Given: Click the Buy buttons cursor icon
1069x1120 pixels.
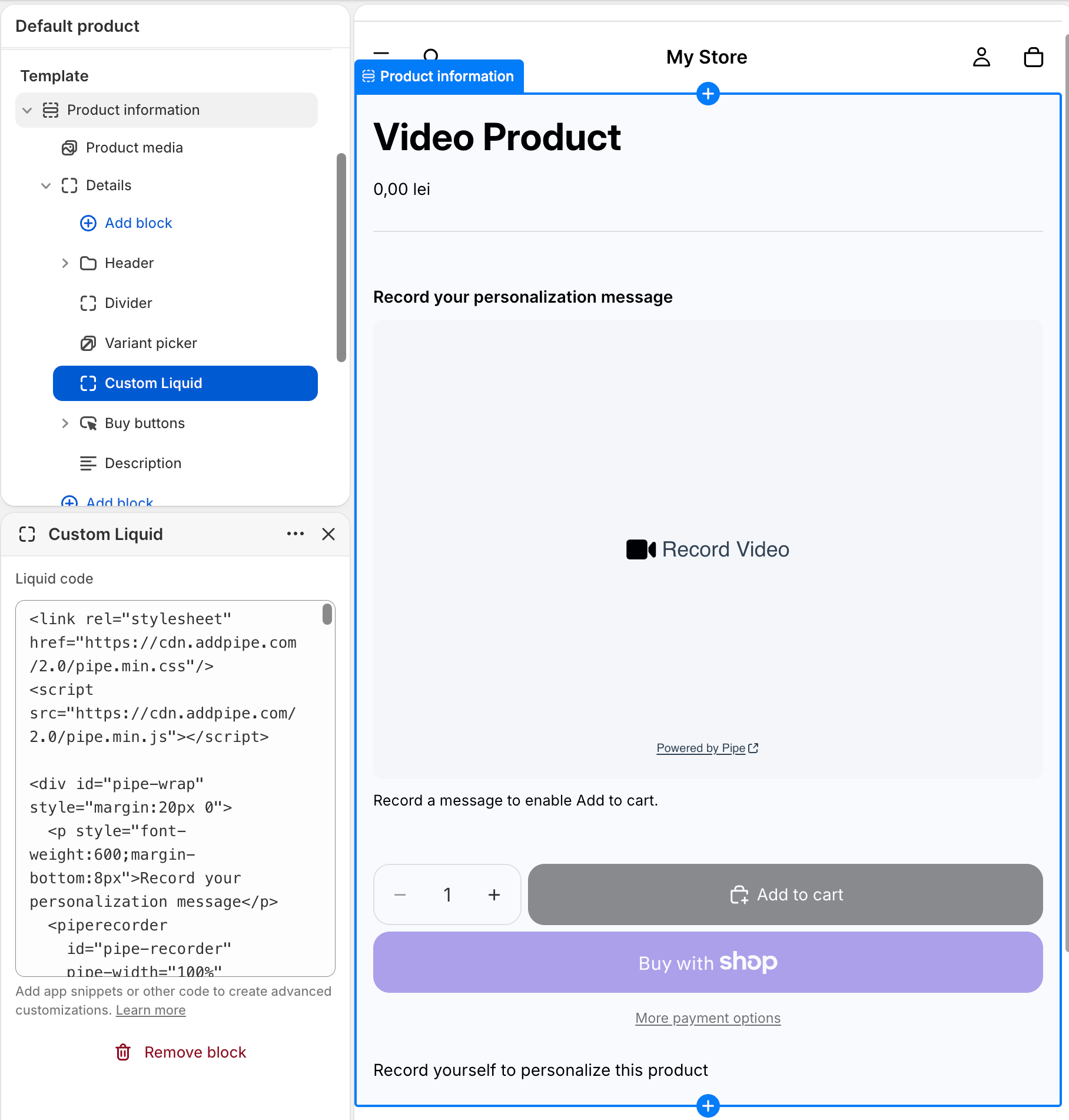Looking at the screenshot, I should point(88,423).
